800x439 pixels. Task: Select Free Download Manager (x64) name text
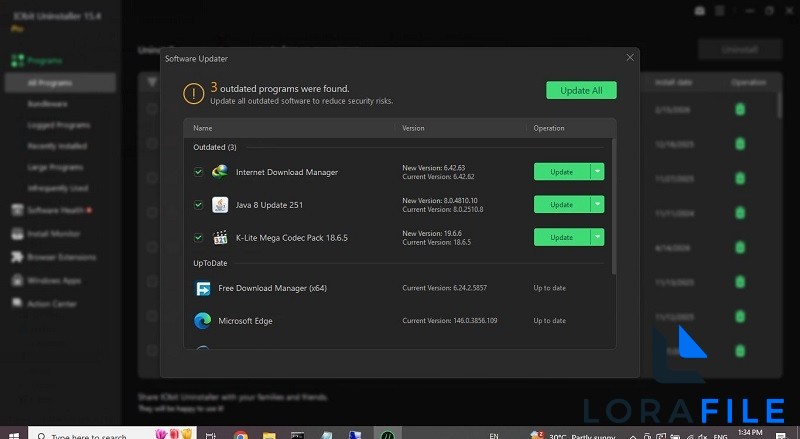pyautogui.click(x=272, y=288)
